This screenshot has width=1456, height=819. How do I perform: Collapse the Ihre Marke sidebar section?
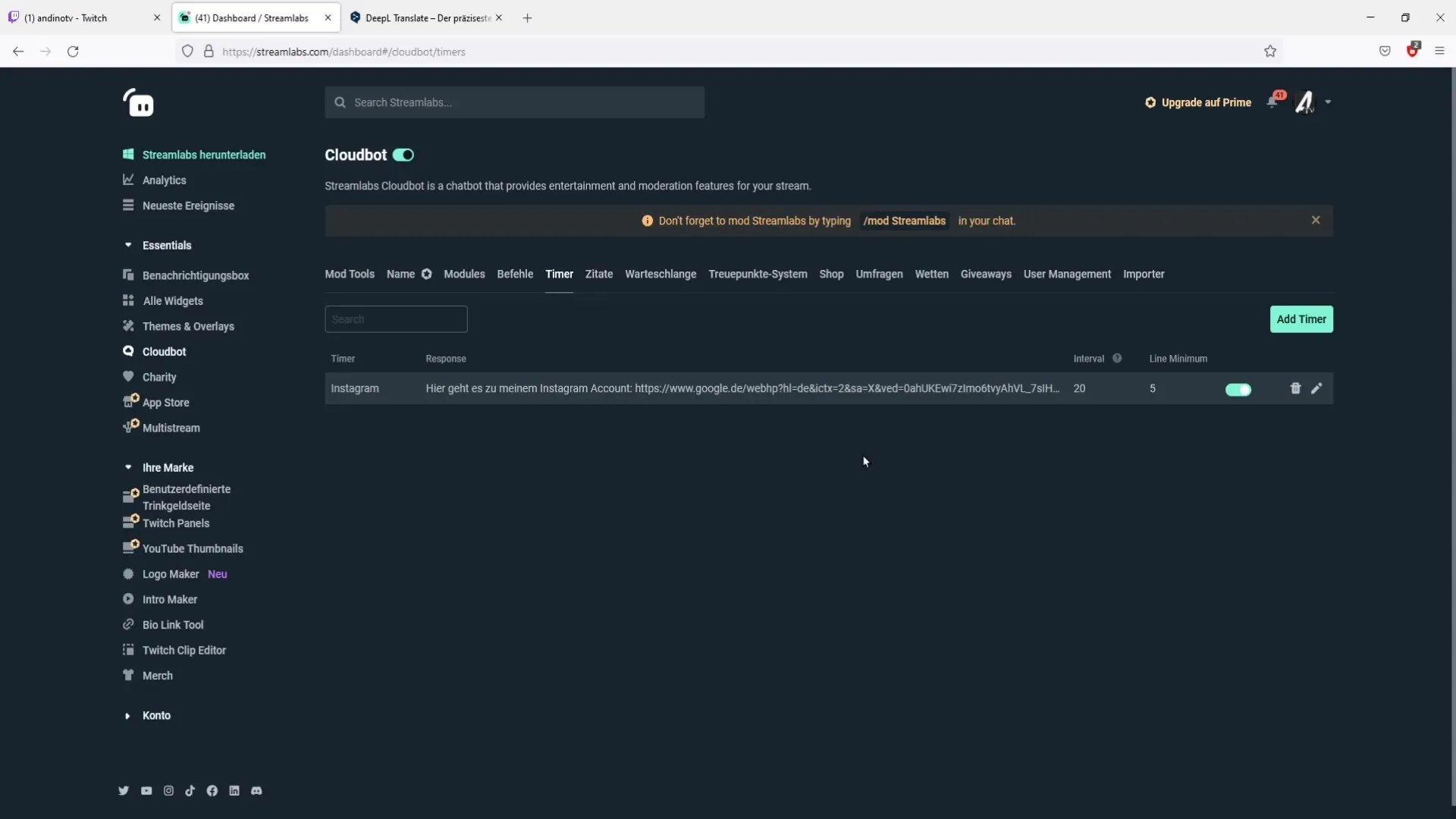coord(128,467)
